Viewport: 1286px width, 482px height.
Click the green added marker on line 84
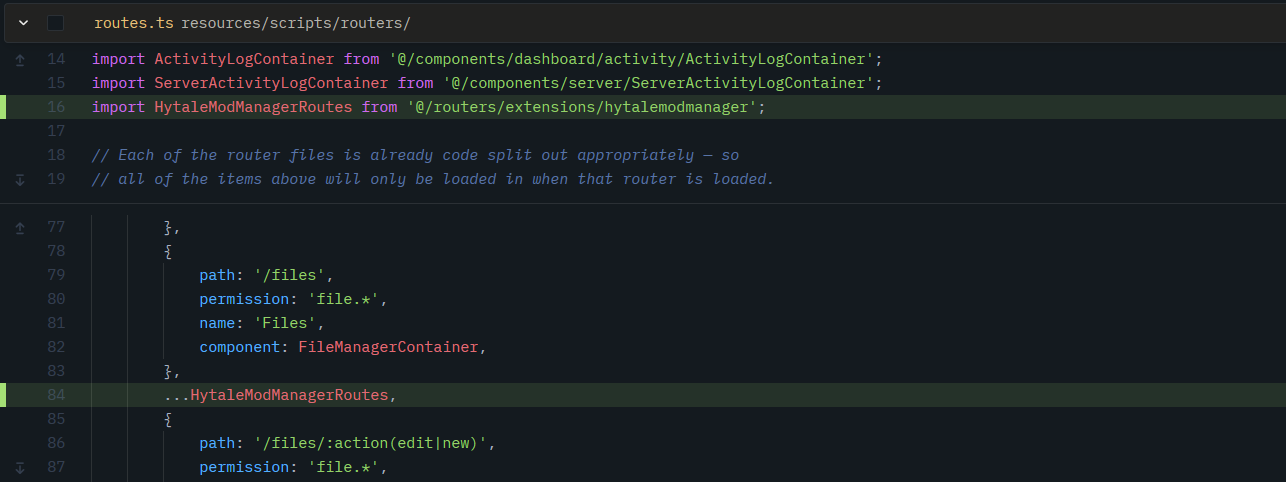[x=3, y=395]
